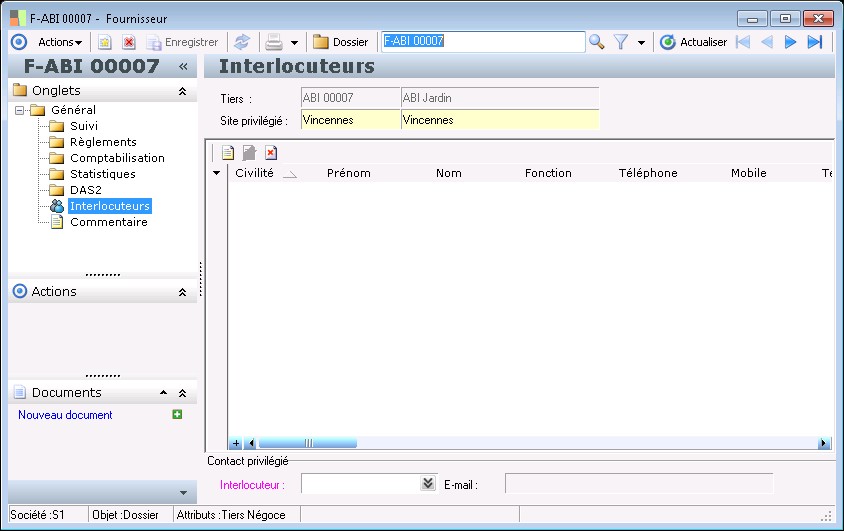Go to last record arrow
The height and width of the screenshot is (531, 844).
pyautogui.click(x=815, y=42)
